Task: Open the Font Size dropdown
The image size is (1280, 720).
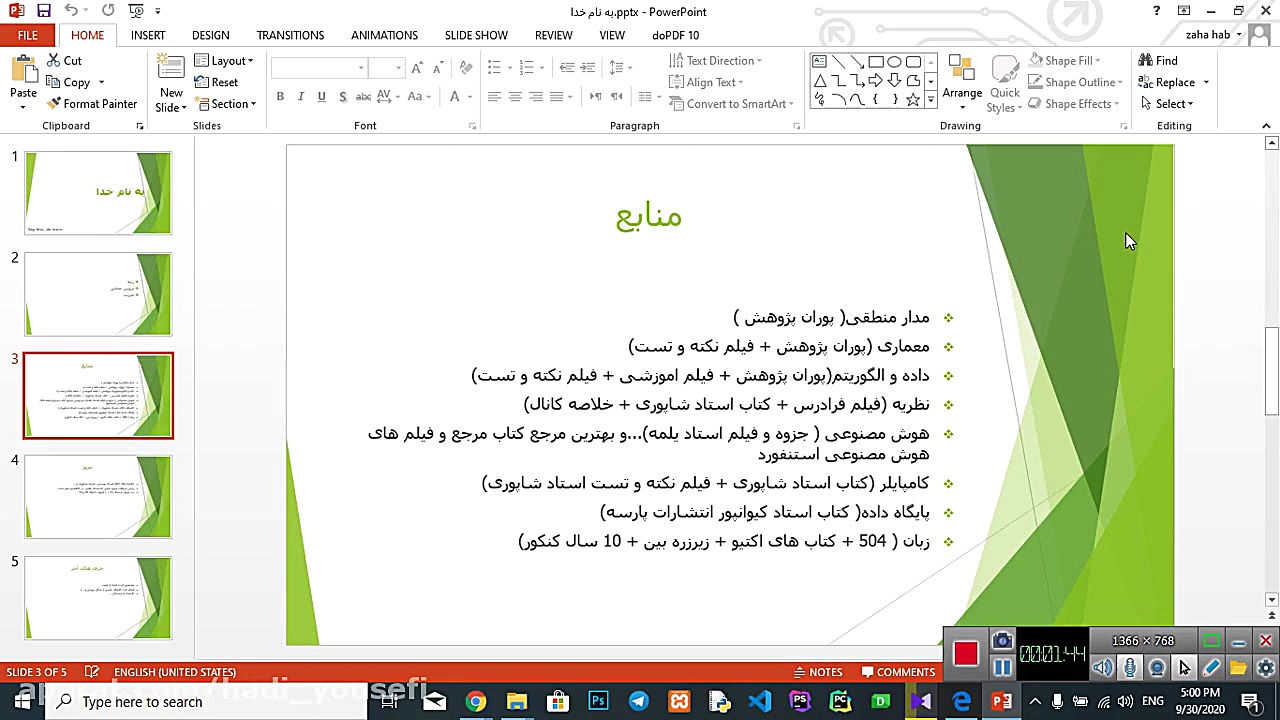Action: pyautogui.click(x=397, y=67)
